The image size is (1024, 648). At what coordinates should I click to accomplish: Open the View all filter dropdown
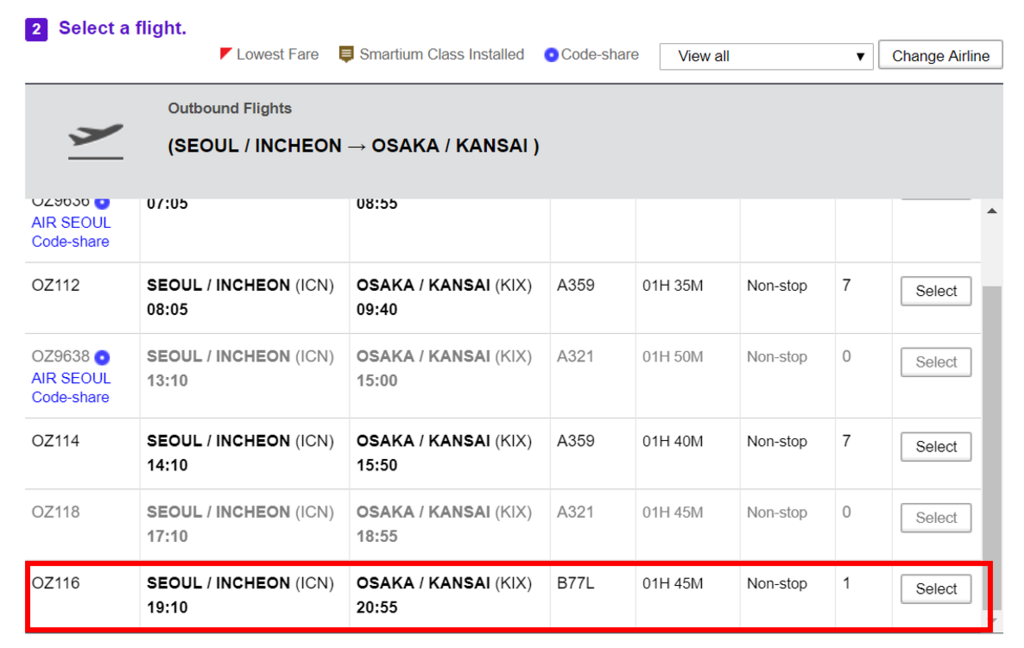(x=766, y=56)
